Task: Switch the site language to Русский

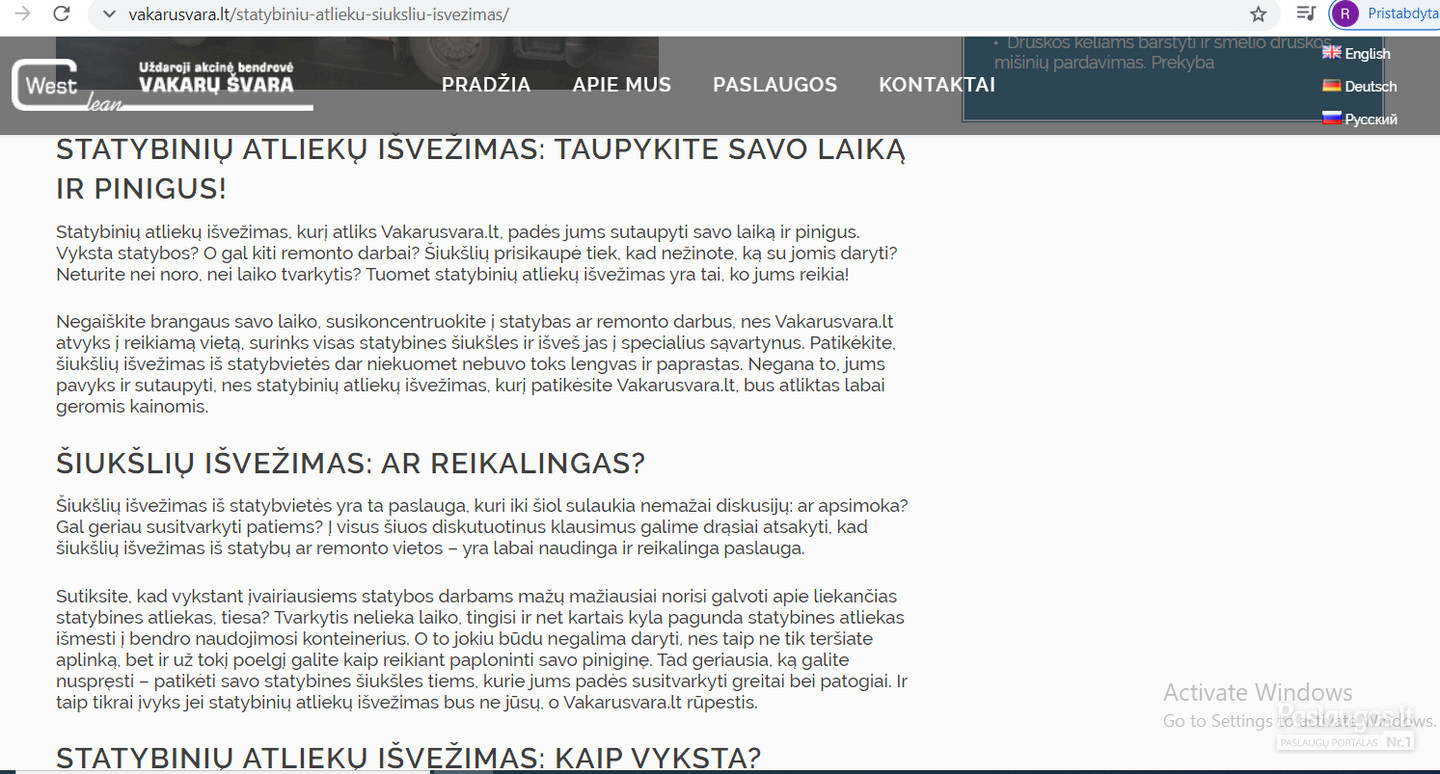Action: [1360, 119]
